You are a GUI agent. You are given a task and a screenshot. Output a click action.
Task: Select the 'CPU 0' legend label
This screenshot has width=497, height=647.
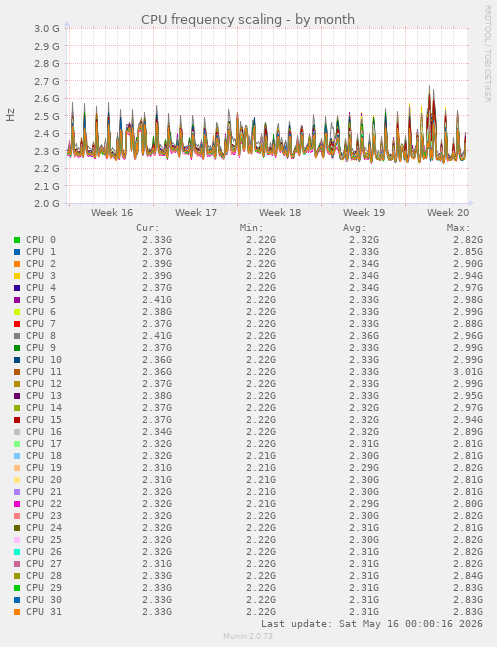coord(41,240)
